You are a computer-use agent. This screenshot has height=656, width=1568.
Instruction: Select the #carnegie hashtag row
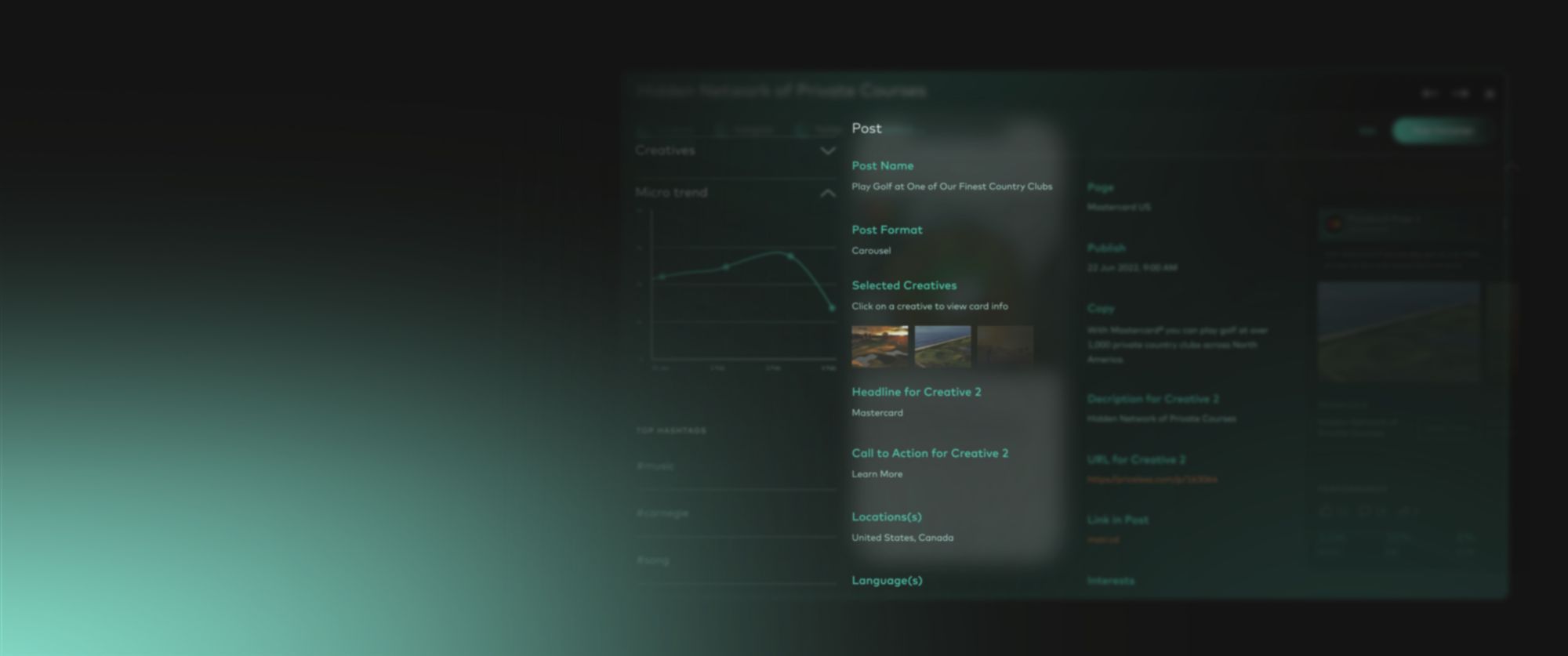pos(735,513)
